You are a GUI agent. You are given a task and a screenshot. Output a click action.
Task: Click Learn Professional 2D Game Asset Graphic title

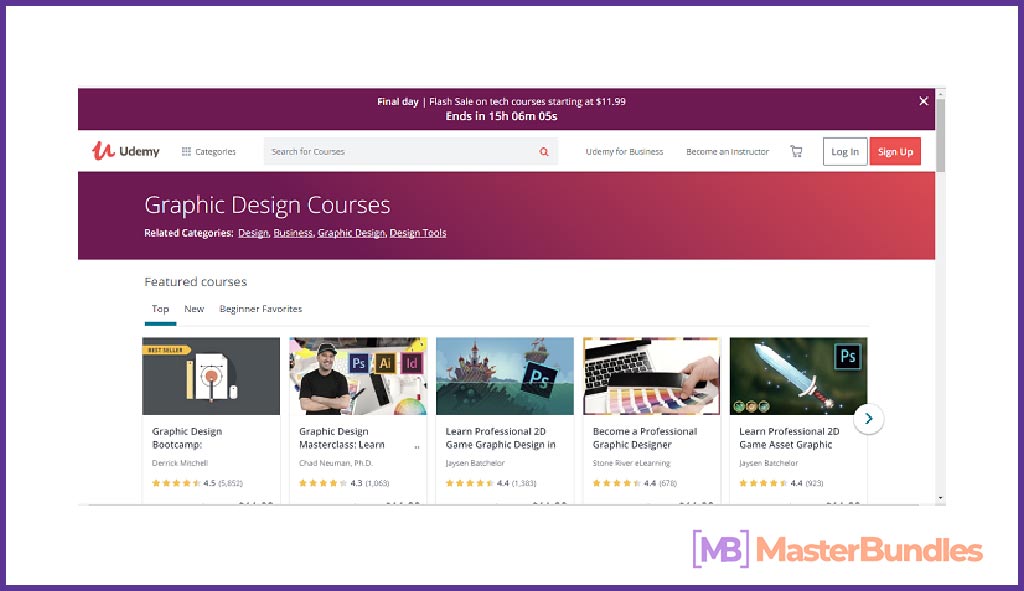tap(789, 438)
